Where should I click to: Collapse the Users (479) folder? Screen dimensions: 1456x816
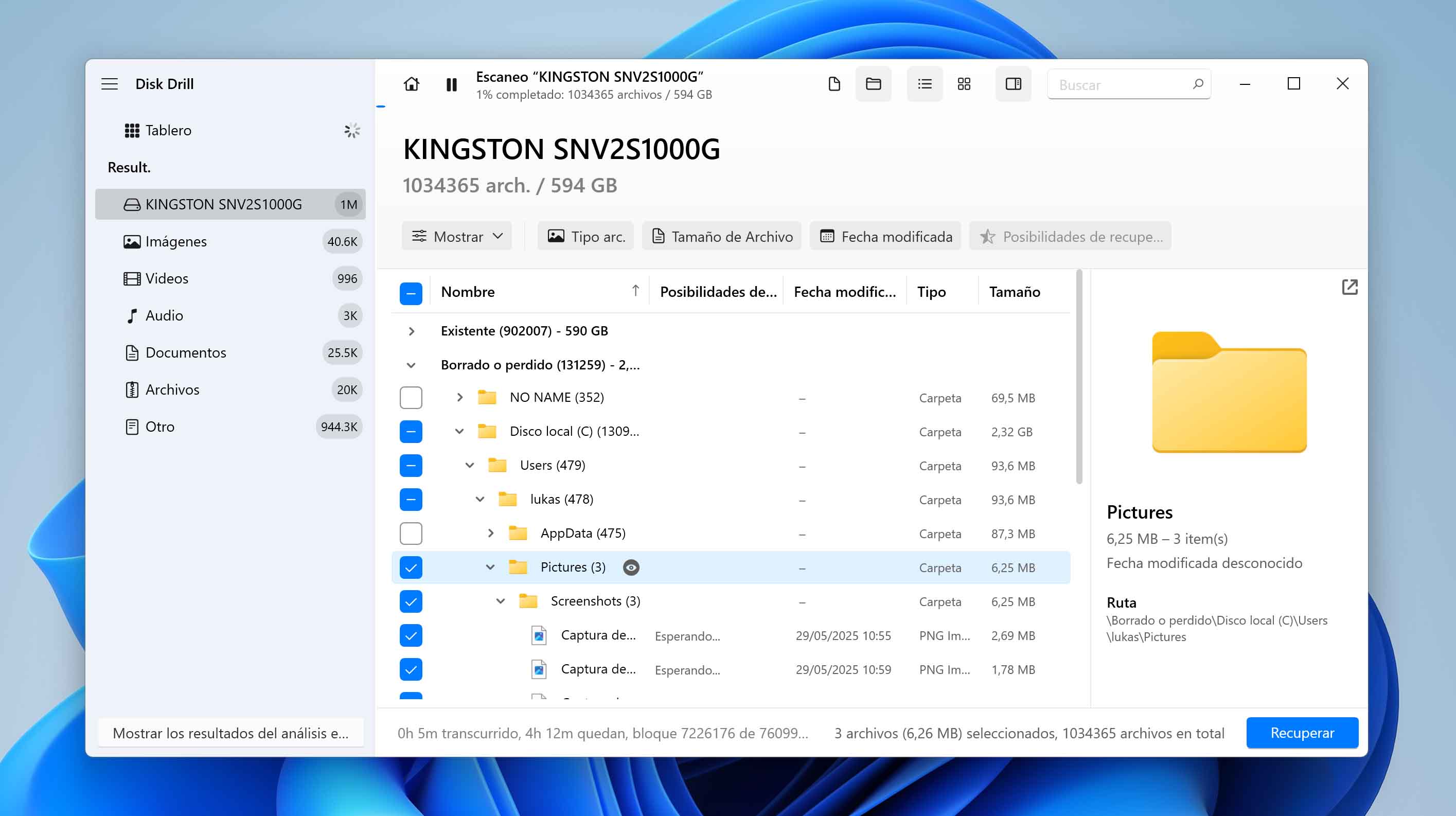pos(470,466)
